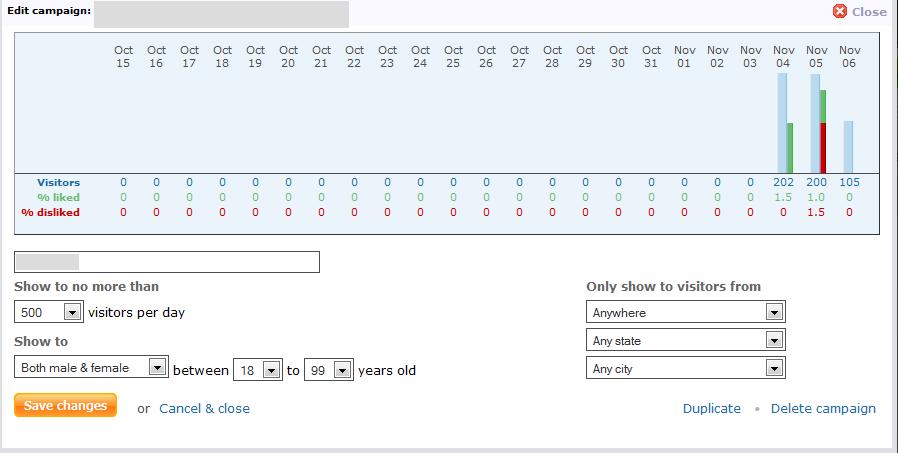Click the Delete campaign link
Image resolution: width=898 pixels, height=453 pixels.
(823, 408)
